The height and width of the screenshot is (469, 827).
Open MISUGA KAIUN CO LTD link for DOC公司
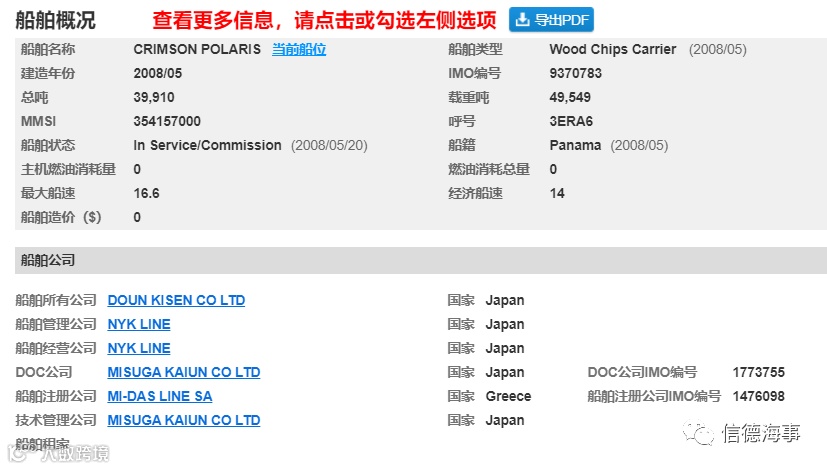point(184,372)
